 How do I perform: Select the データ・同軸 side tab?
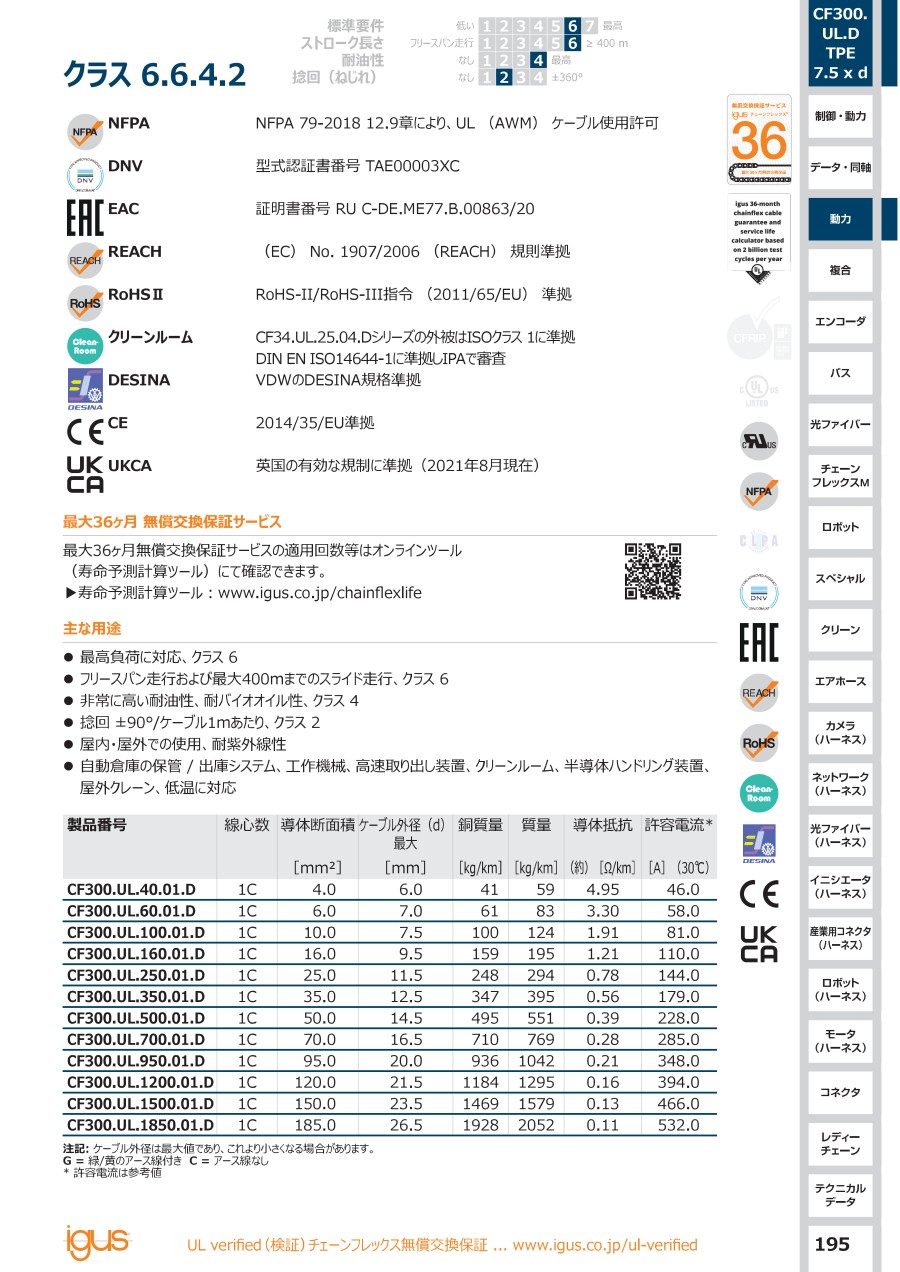tap(840, 167)
